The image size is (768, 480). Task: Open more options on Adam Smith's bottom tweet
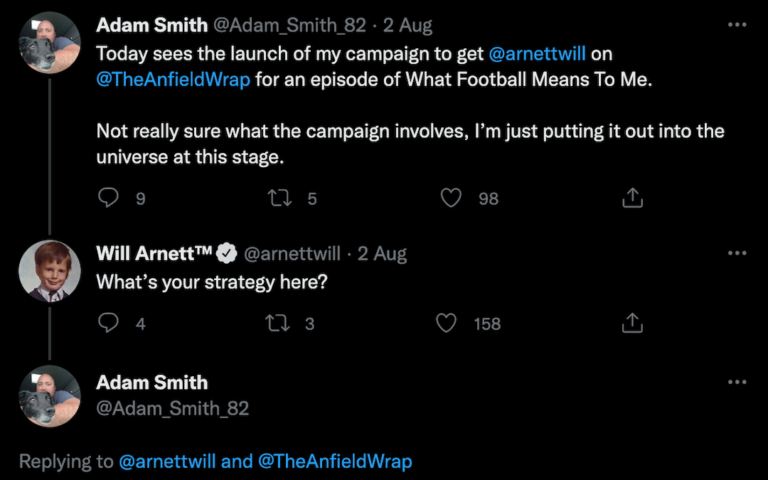737,382
